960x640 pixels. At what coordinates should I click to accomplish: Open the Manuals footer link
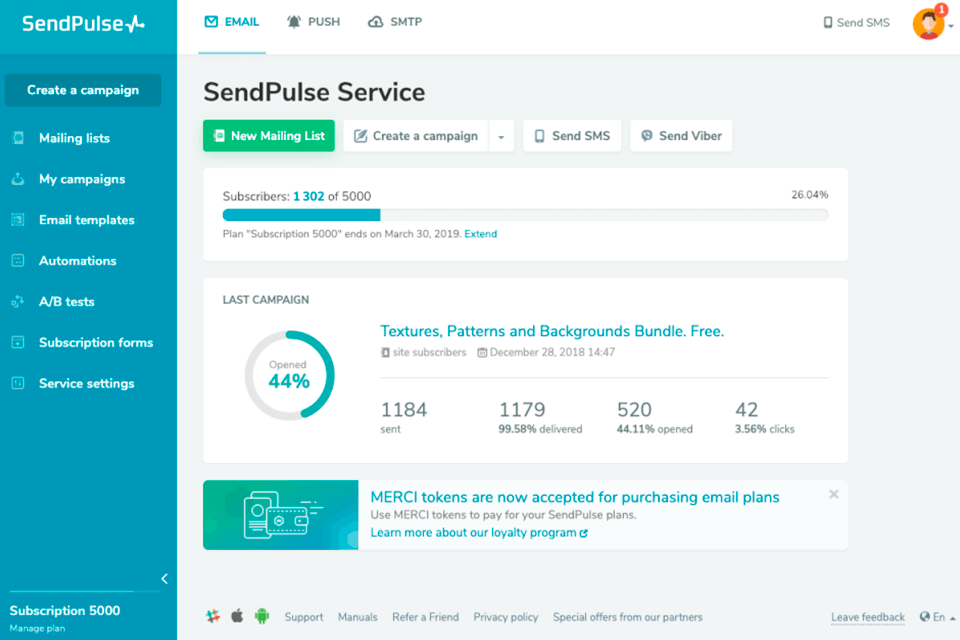click(x=358, y=617)
